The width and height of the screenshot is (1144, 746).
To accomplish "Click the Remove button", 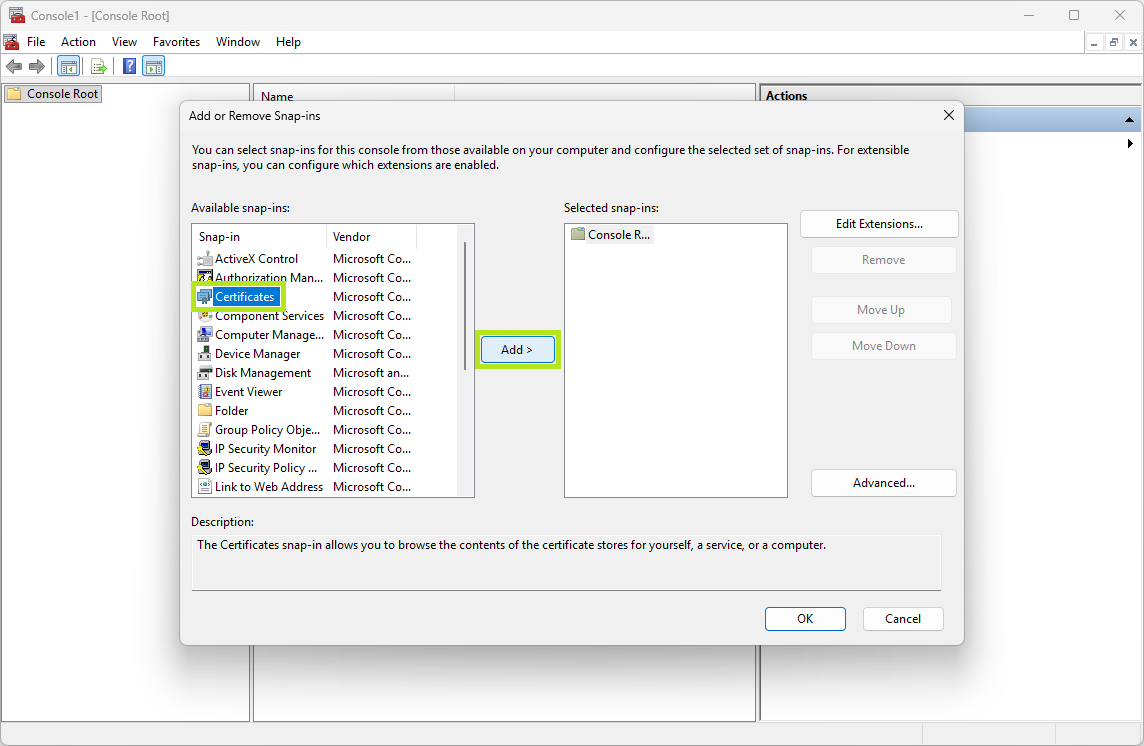I will pos(884,260).
